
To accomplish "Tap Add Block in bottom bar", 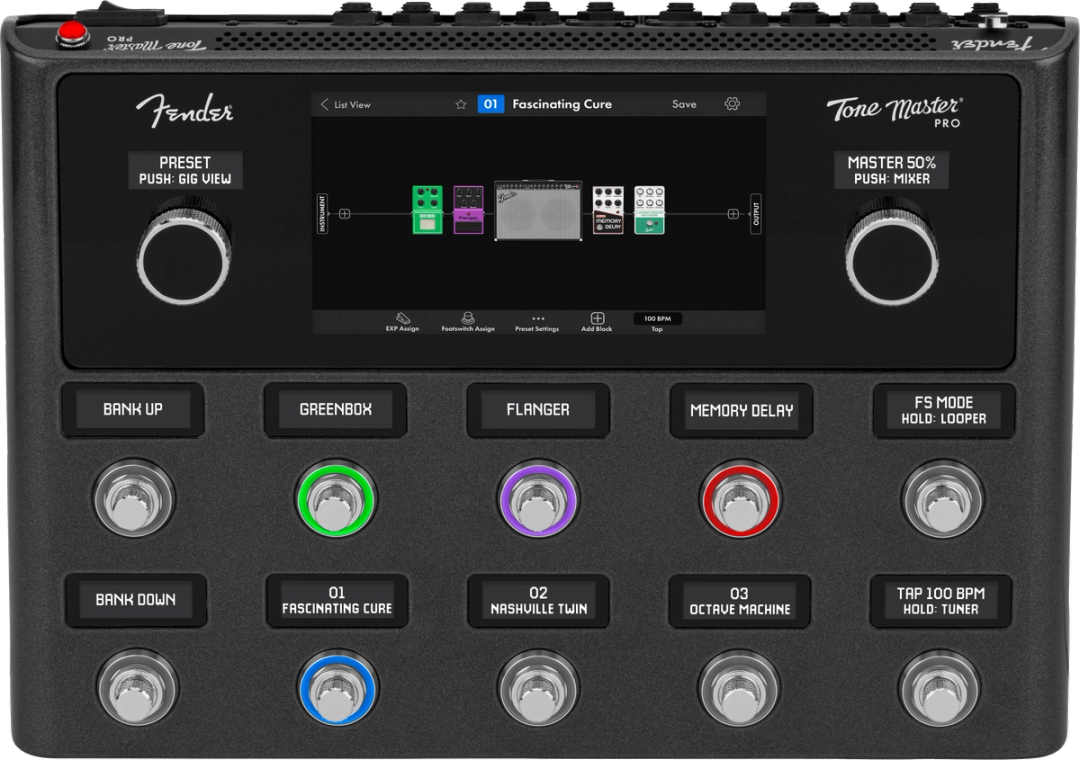I will [596, 322].
